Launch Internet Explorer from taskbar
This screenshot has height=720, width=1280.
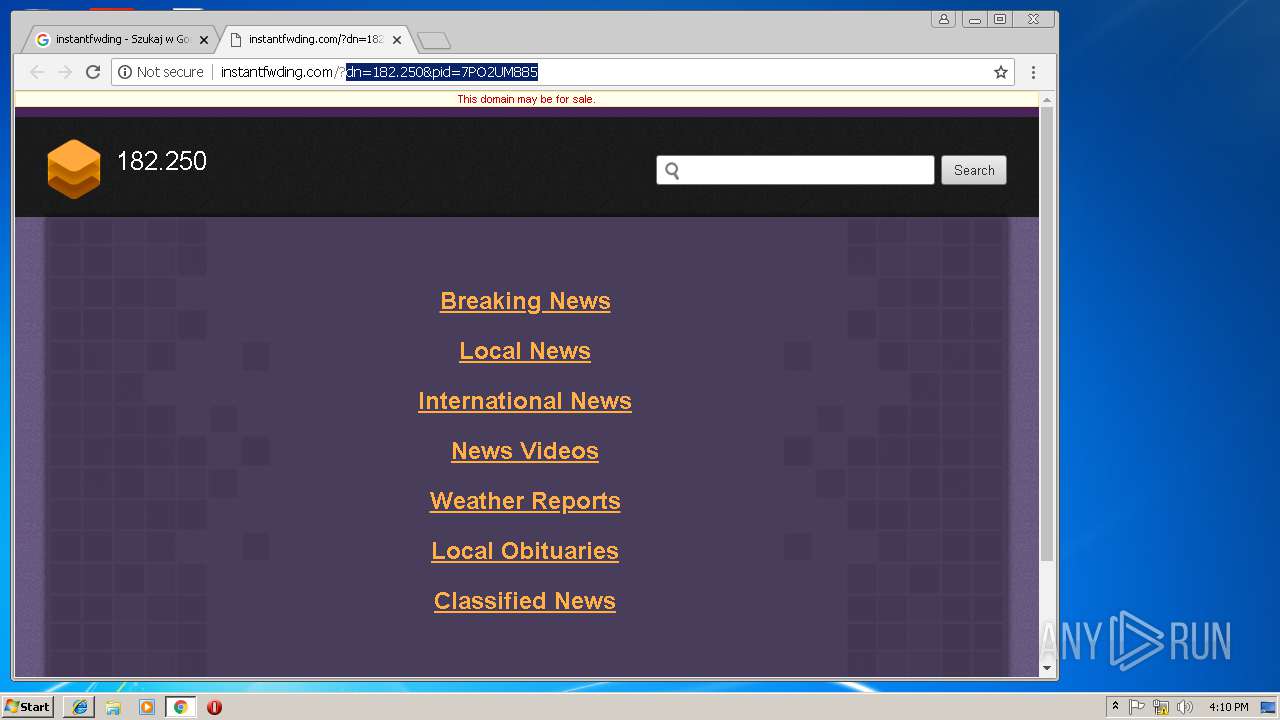(x=79, y=707)
